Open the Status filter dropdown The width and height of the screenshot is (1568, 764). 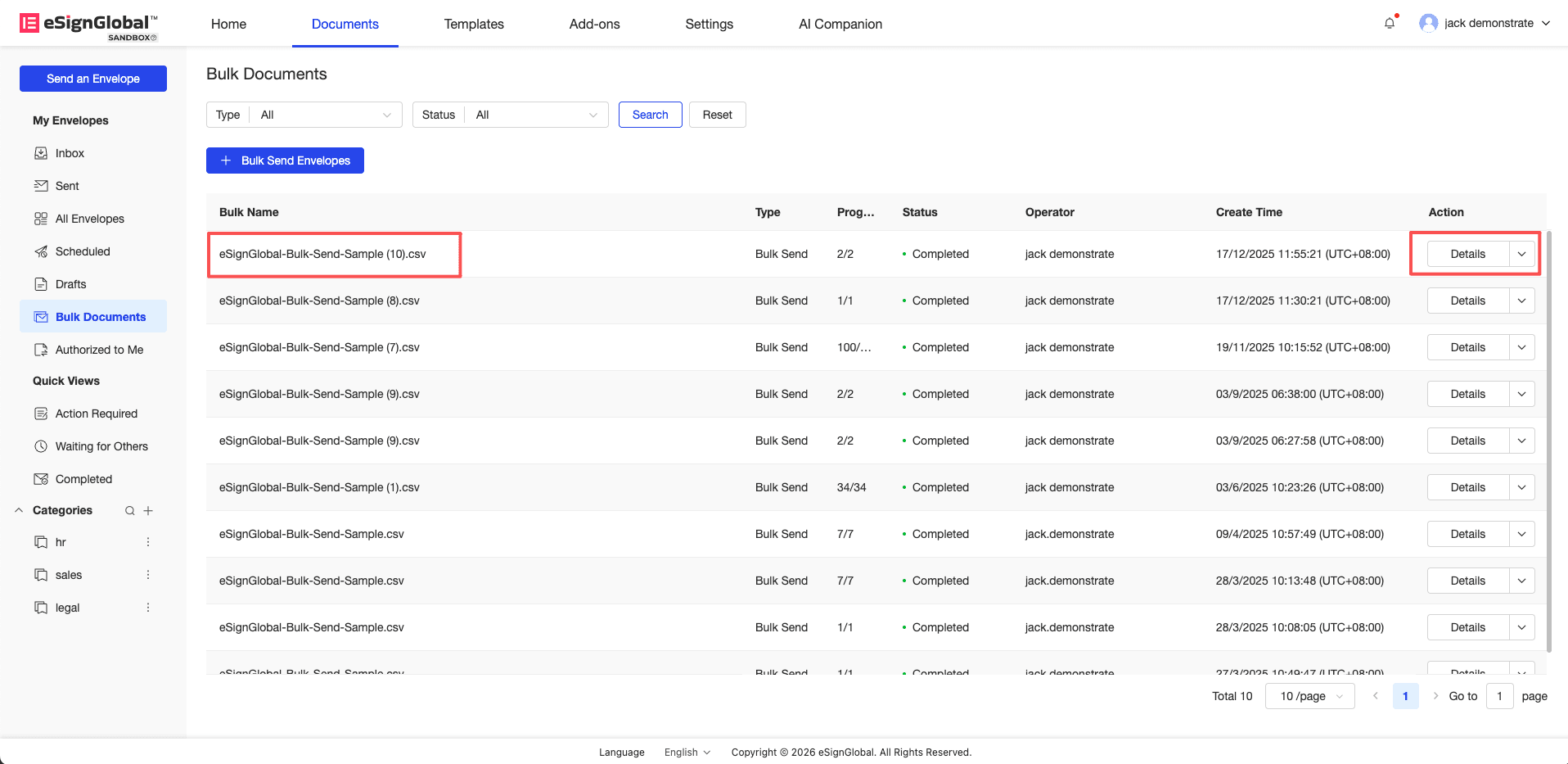pos(530,115)
